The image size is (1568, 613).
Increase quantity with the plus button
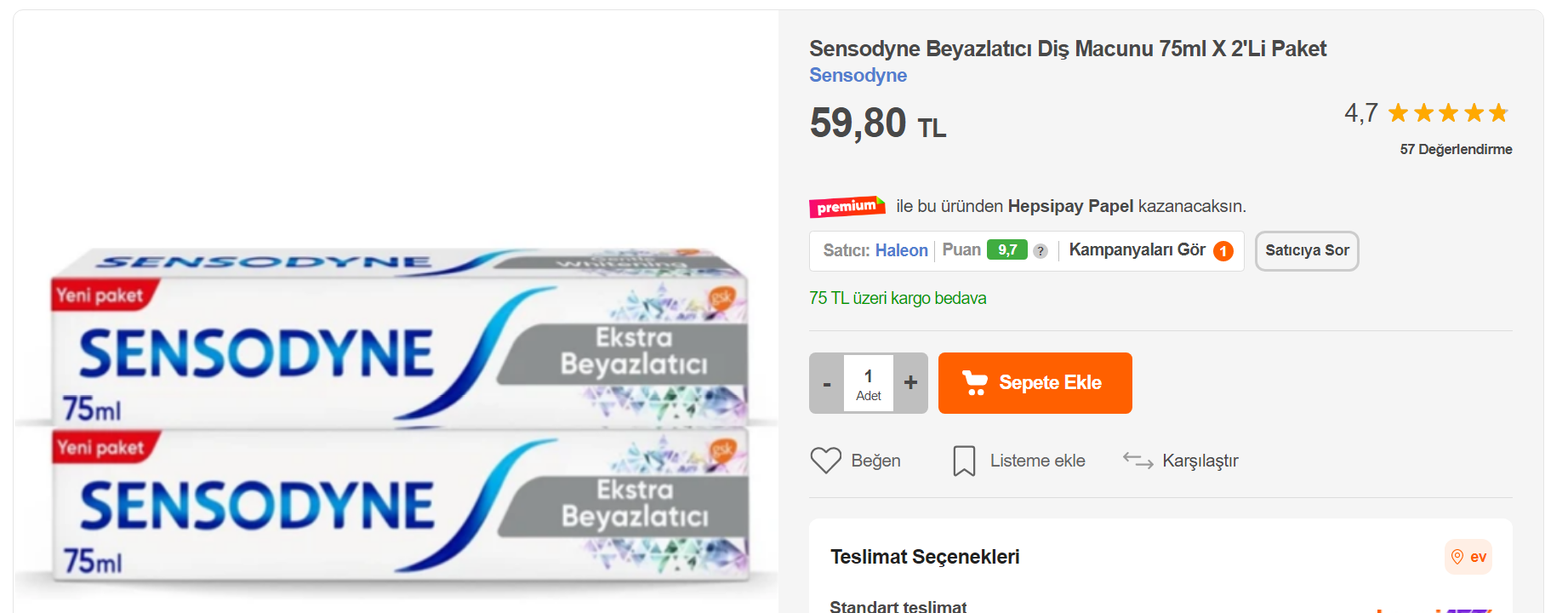[x=910, y=383]
